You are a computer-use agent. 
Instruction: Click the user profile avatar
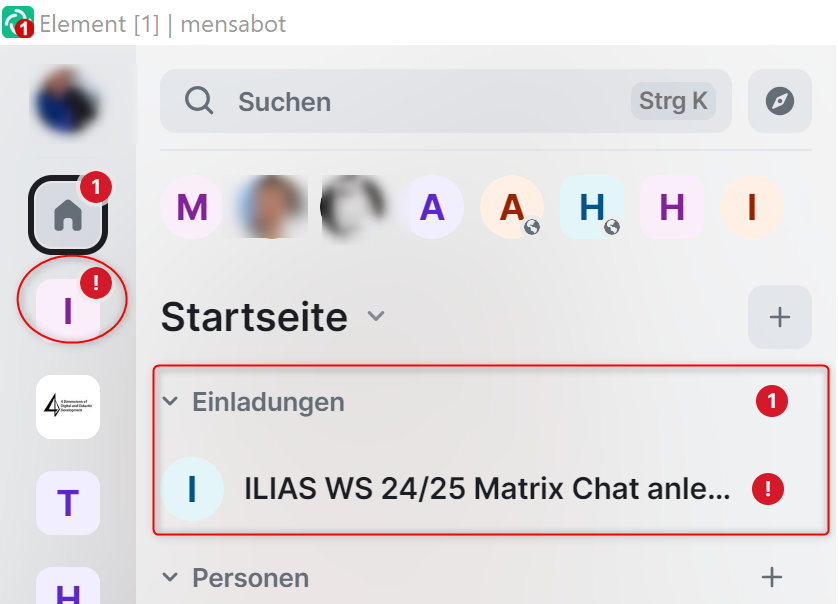[67, 101]
